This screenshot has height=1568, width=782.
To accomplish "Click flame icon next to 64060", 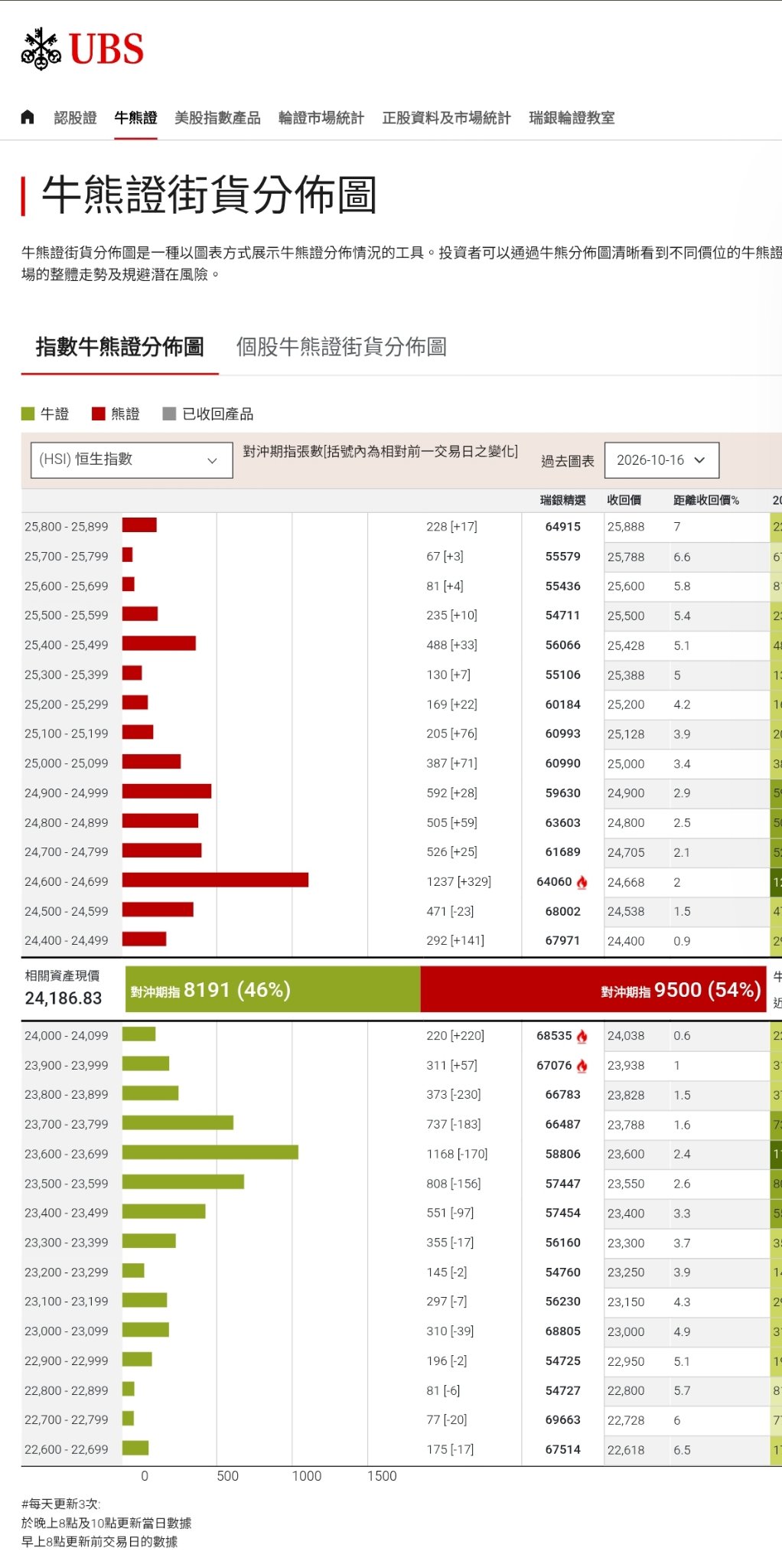I will tap(582, 882).
